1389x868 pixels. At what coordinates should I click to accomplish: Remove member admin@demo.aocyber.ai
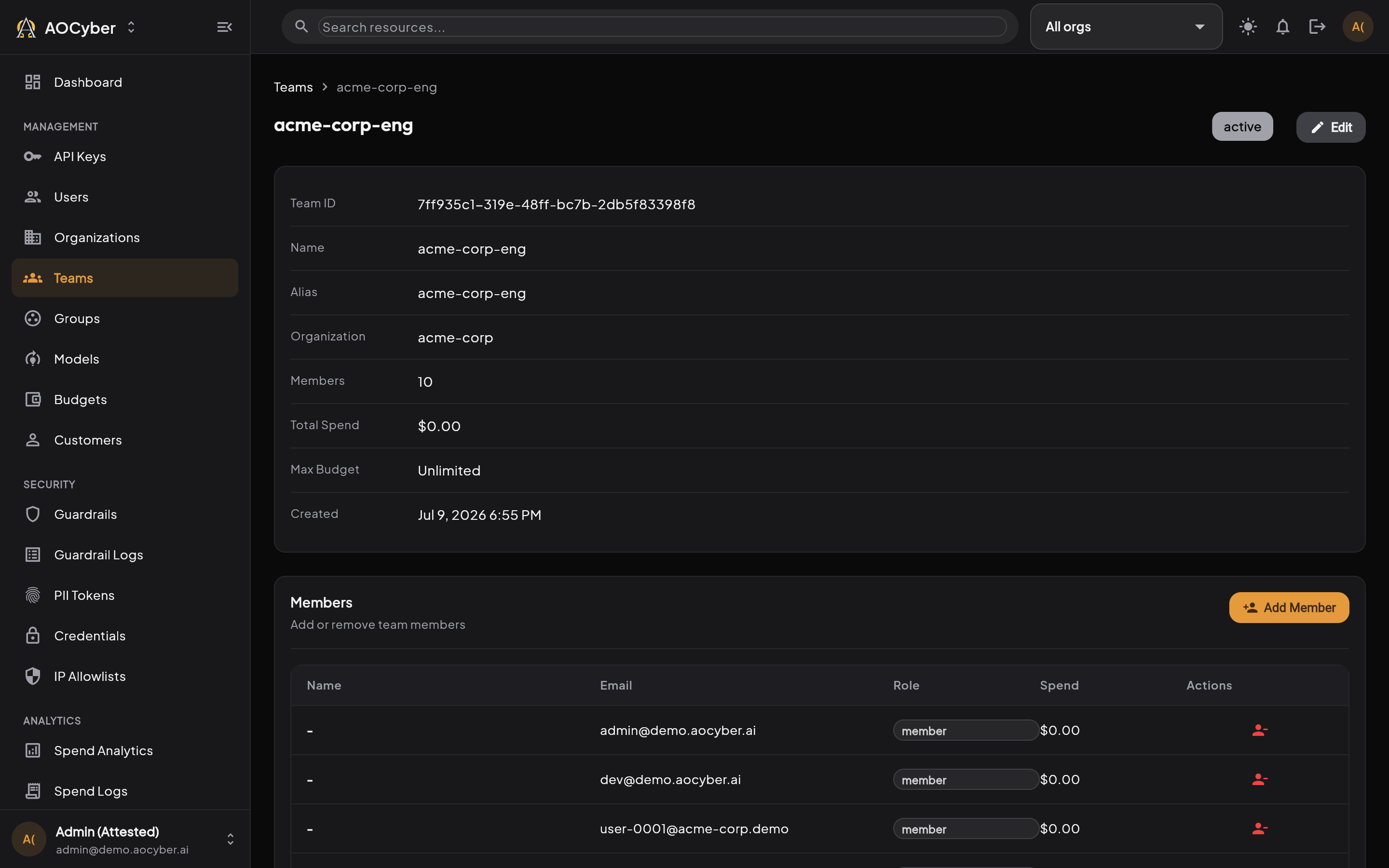1259,730
